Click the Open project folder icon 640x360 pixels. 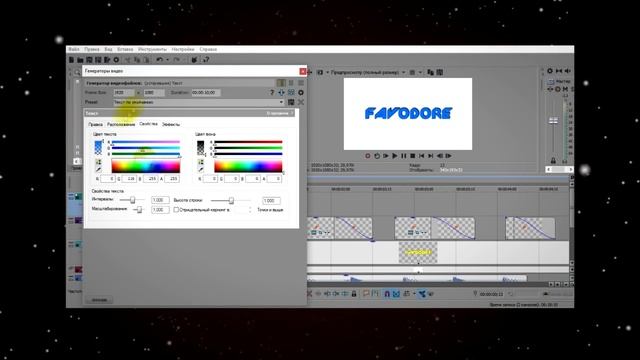coord(80,60)
